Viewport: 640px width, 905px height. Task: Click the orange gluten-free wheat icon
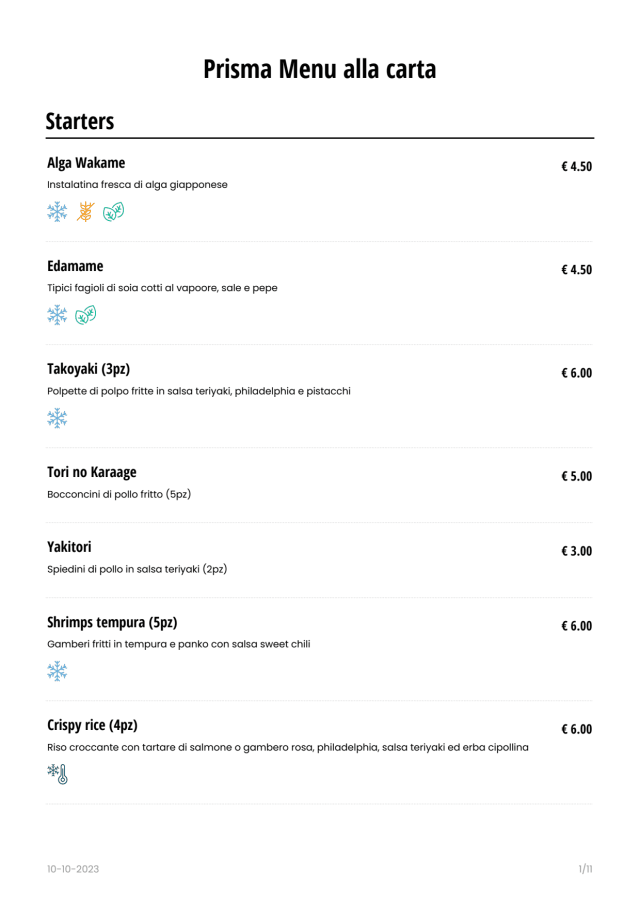[x=86, y=211]
